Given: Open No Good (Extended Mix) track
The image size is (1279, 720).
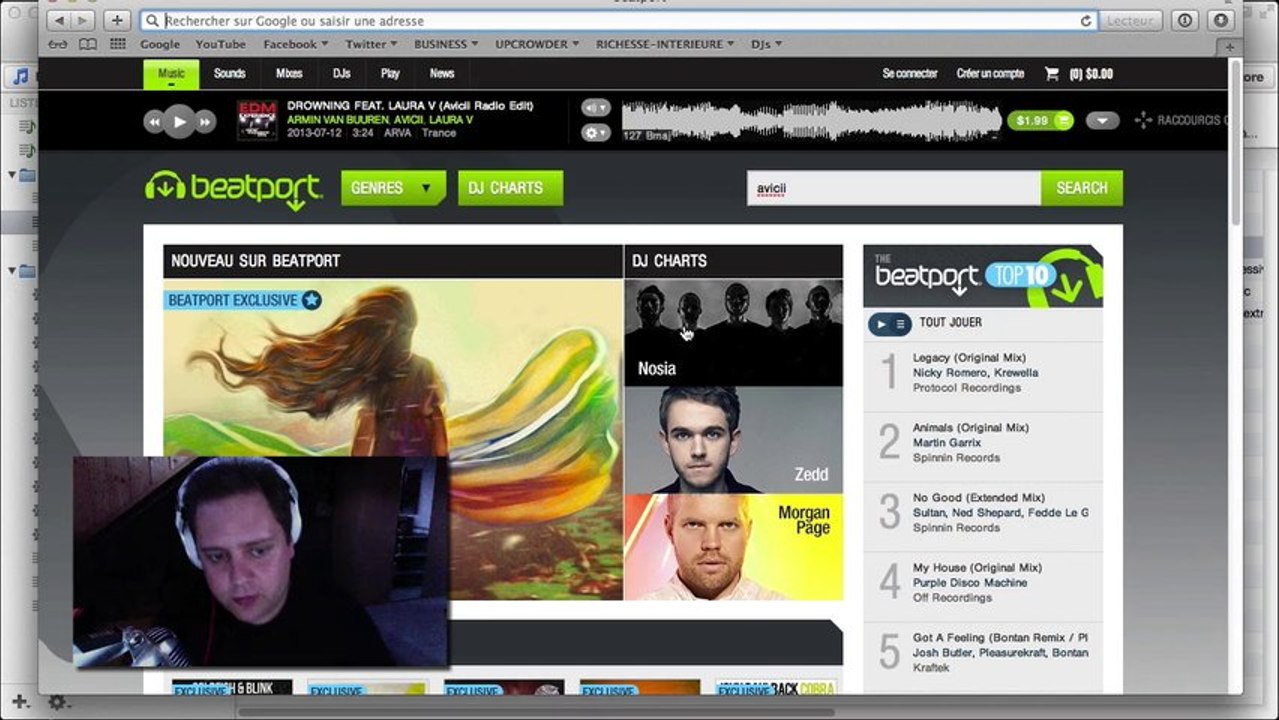Looking at the screenshot, I should tap(979, 497).
